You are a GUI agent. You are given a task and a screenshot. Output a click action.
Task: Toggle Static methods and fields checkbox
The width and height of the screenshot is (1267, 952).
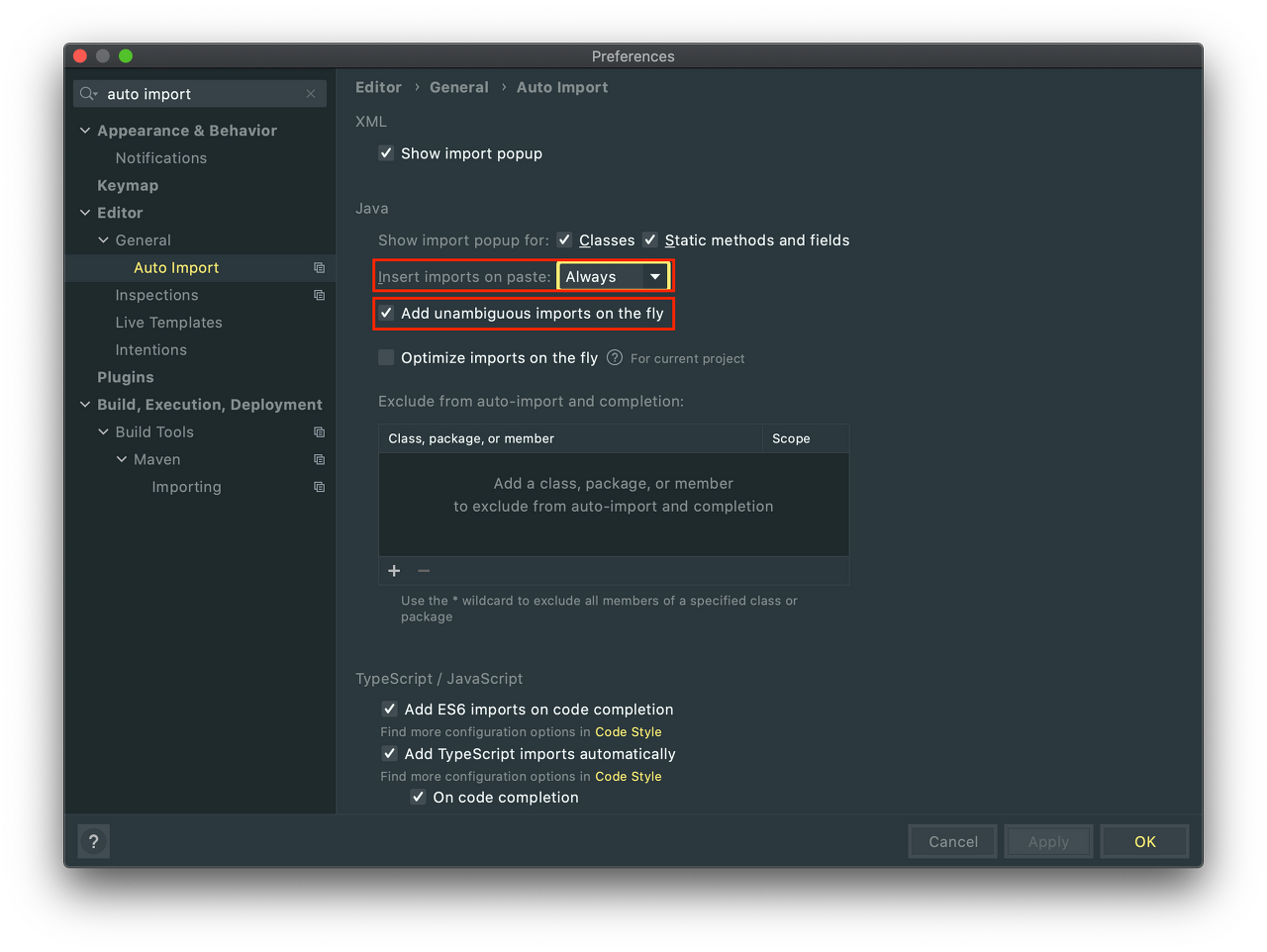click(x=650, y=239)
